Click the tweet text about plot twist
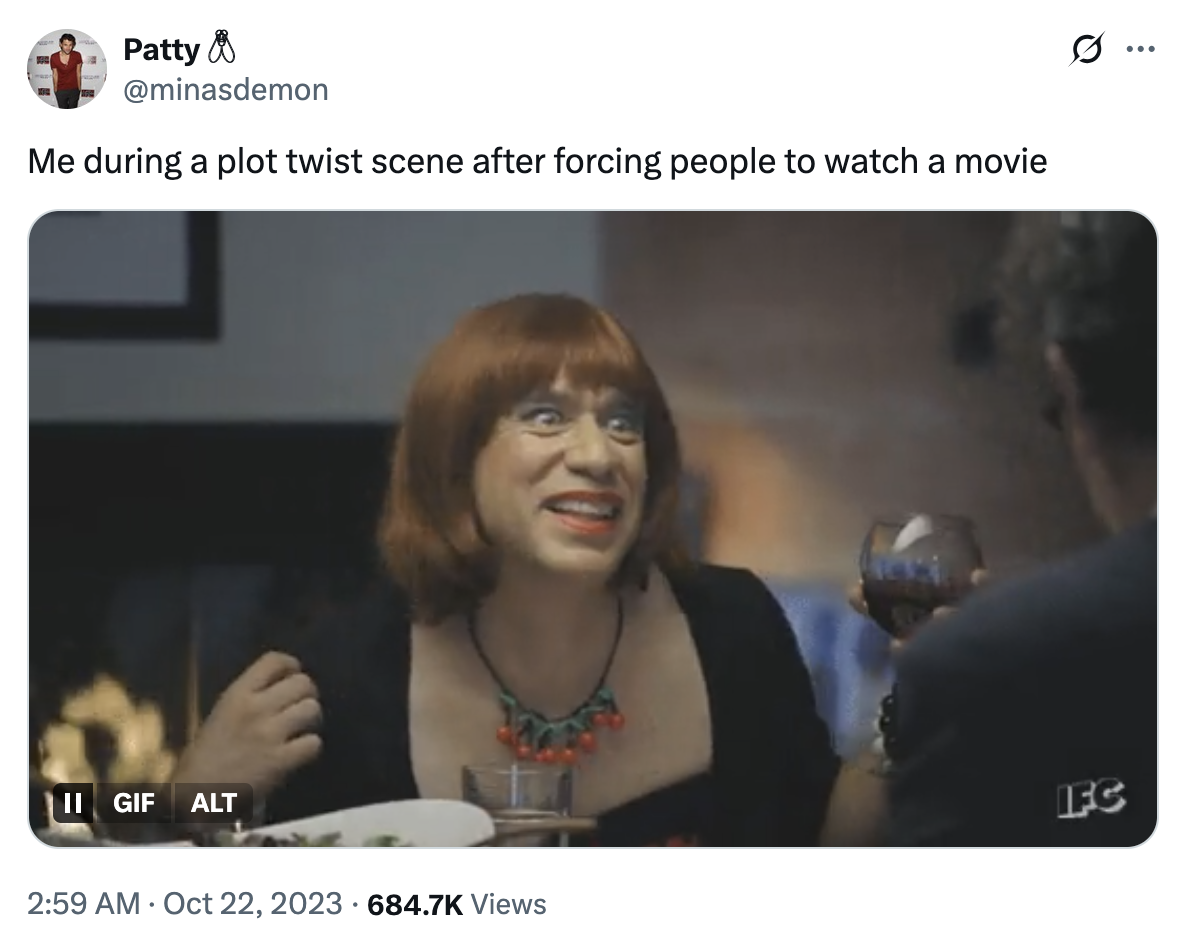 537,160
